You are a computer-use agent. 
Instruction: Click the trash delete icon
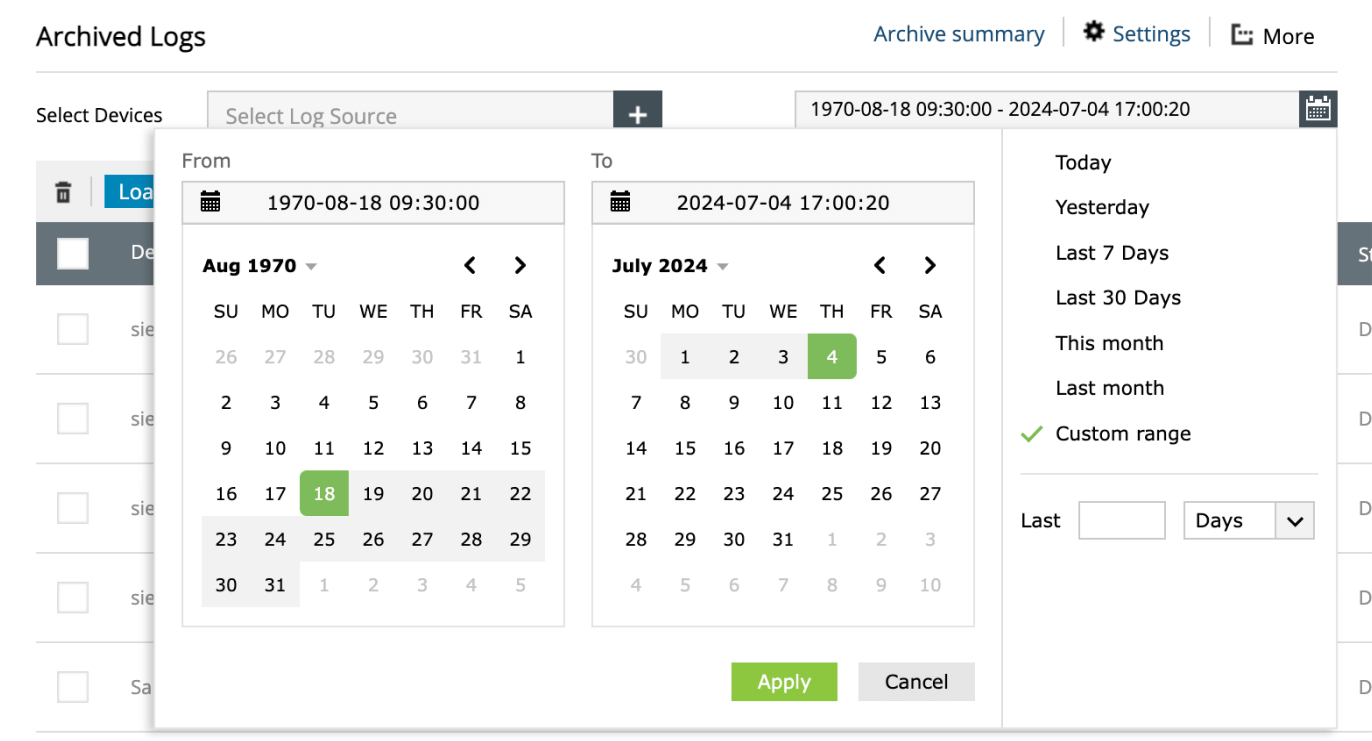click(x=63, y=192)
